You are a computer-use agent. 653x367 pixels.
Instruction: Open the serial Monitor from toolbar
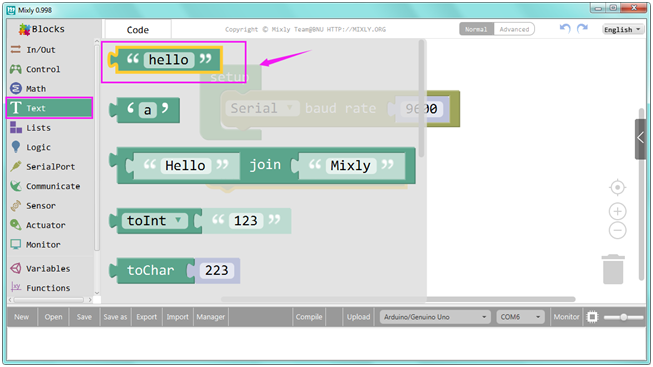pos(566,317)
